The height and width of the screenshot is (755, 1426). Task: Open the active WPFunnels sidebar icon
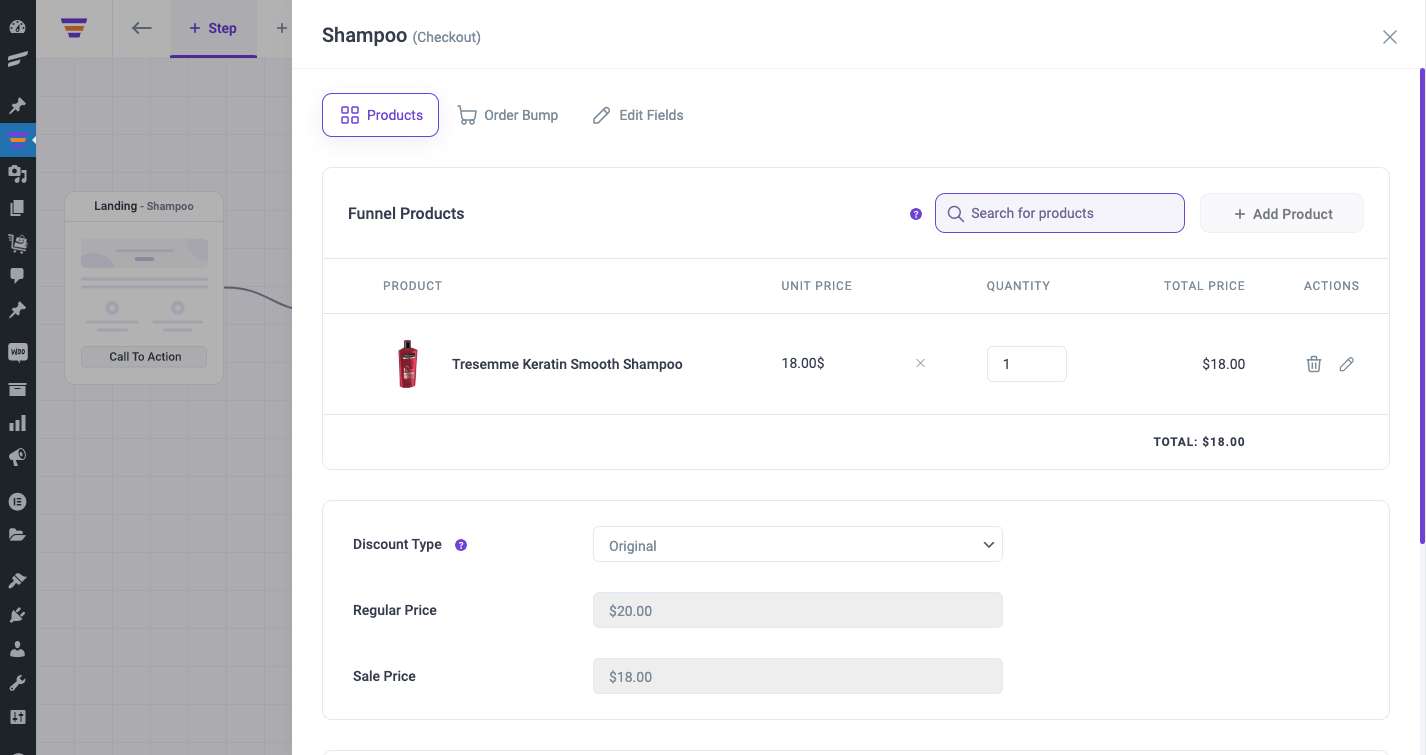(x=17, y=140)
